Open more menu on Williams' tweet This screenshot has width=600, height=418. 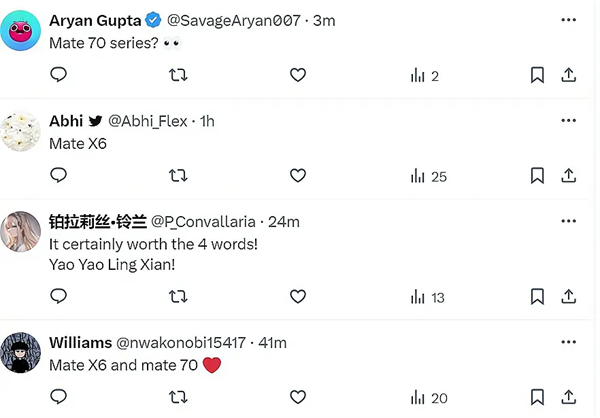(569, 342)
